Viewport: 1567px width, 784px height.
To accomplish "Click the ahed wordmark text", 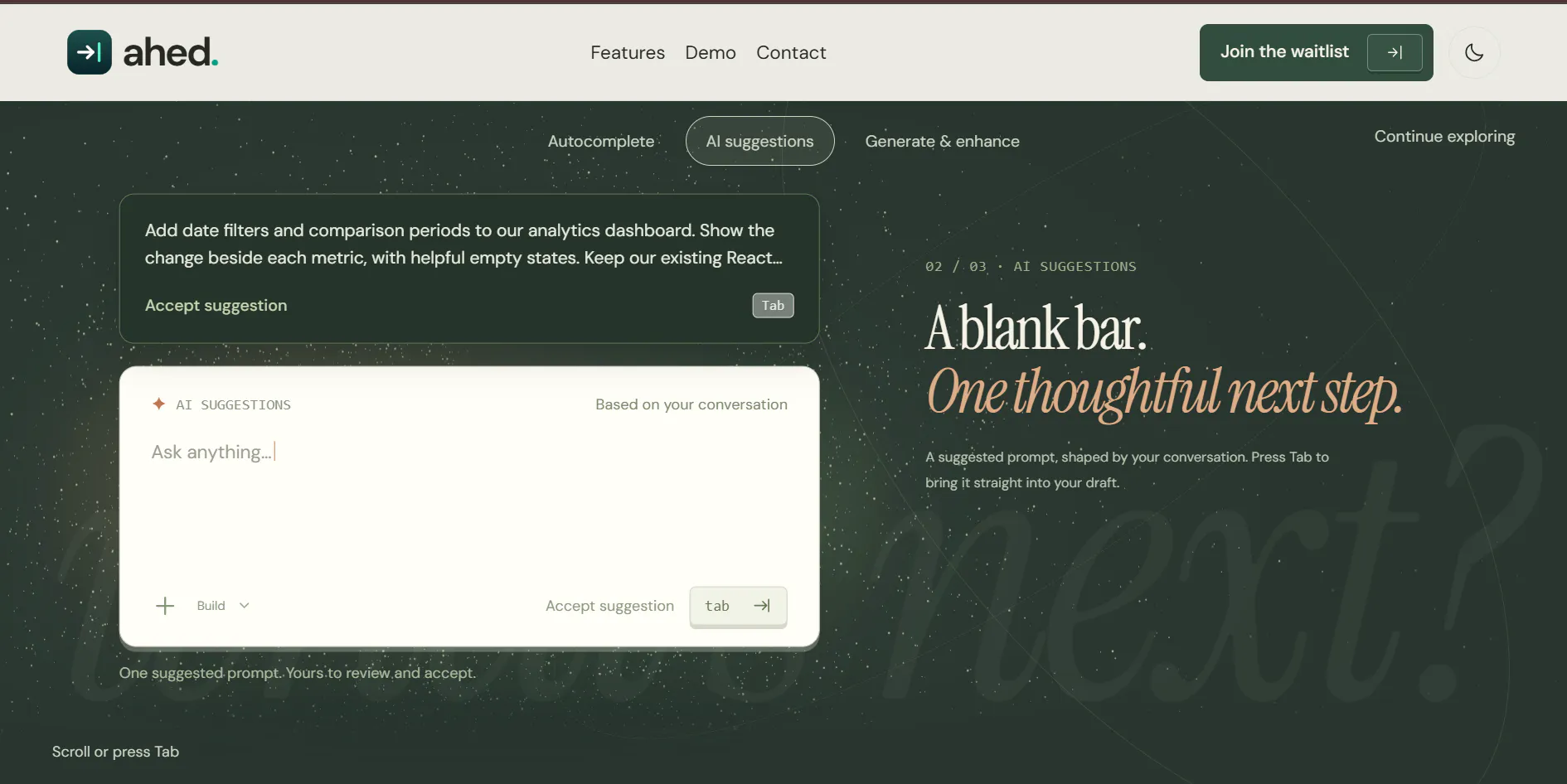I will click(x=171, y=52).
